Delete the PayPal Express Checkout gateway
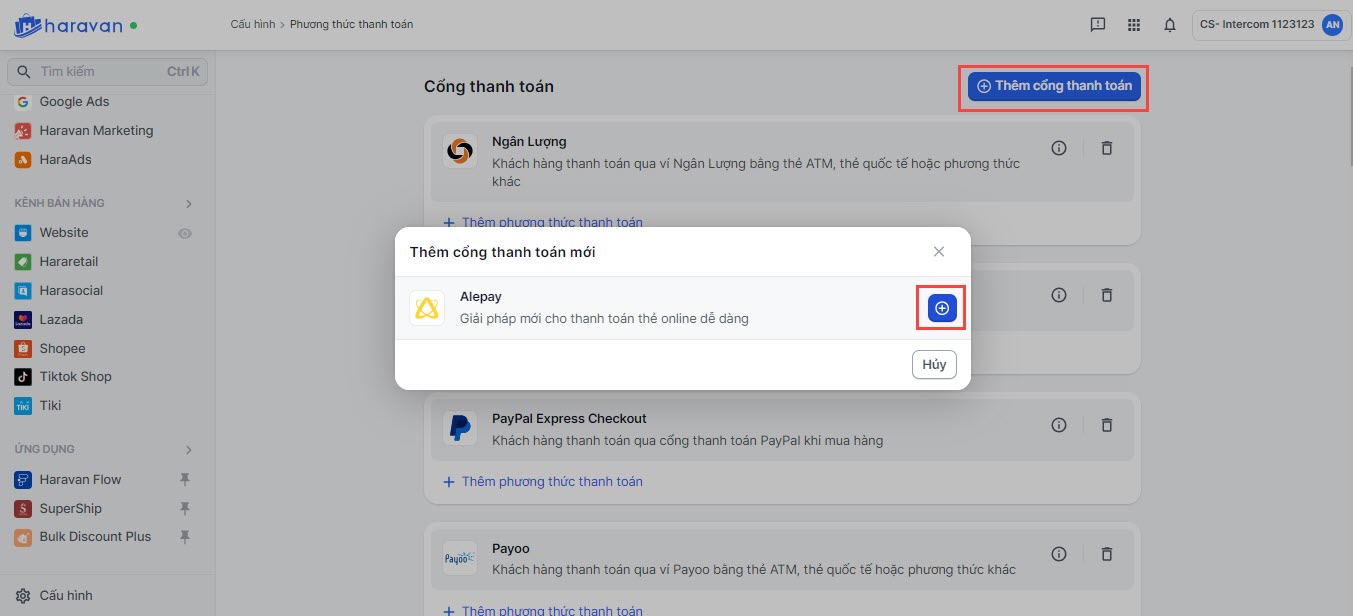The image size is (1353, 616). (x=1107, y=425)
